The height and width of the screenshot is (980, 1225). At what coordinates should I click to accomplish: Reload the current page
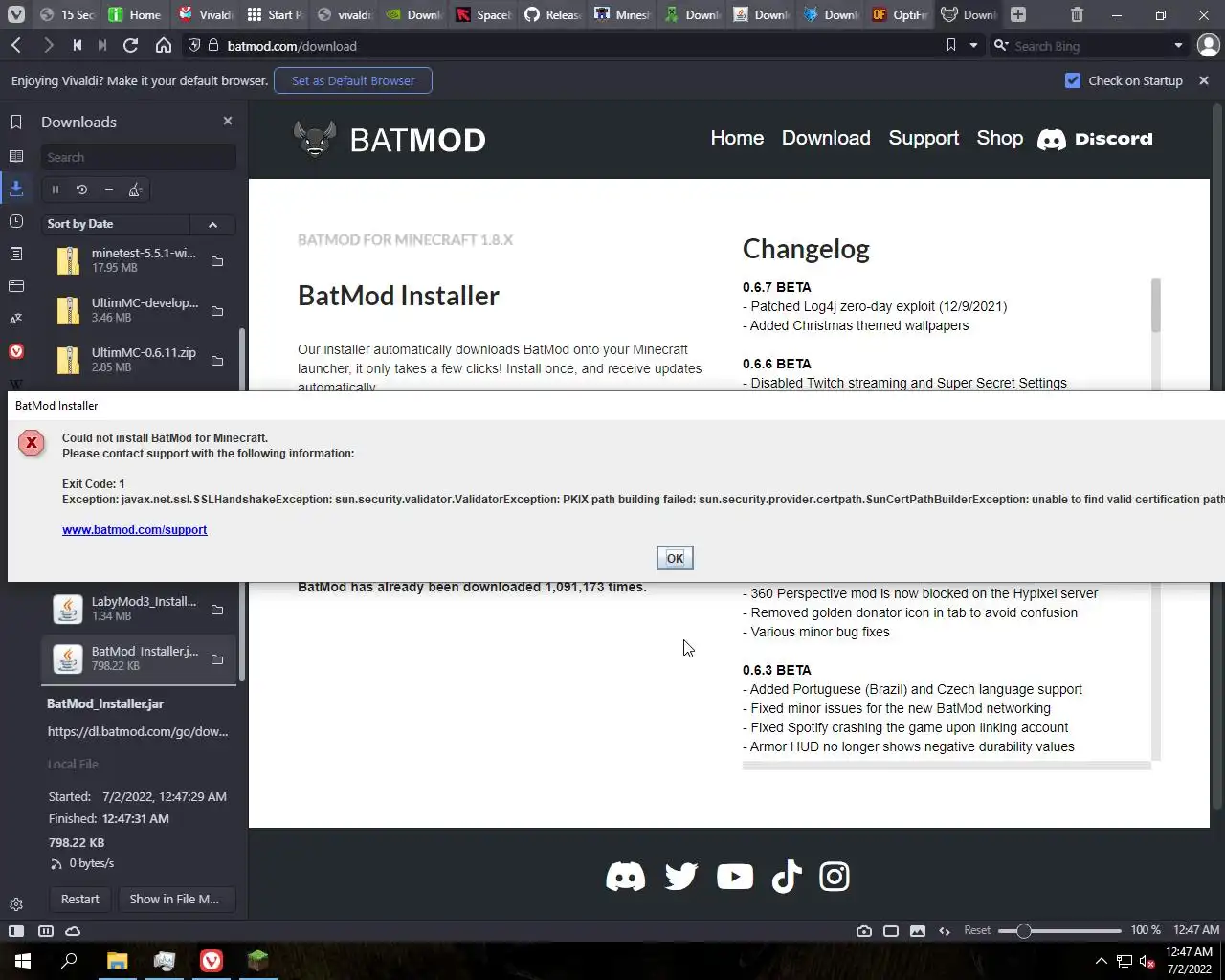[131, 45]
